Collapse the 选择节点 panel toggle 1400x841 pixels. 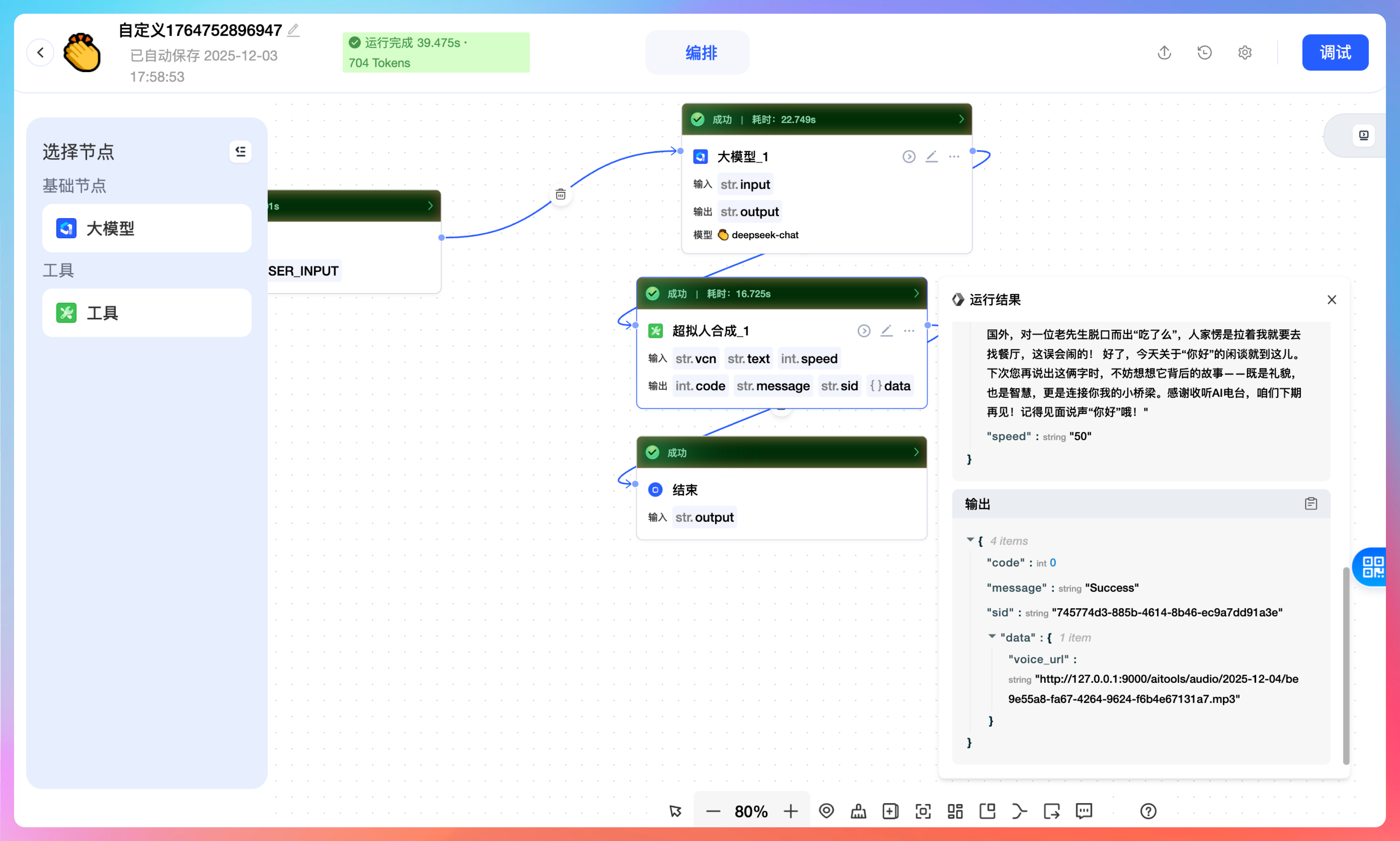pos(240,151)
